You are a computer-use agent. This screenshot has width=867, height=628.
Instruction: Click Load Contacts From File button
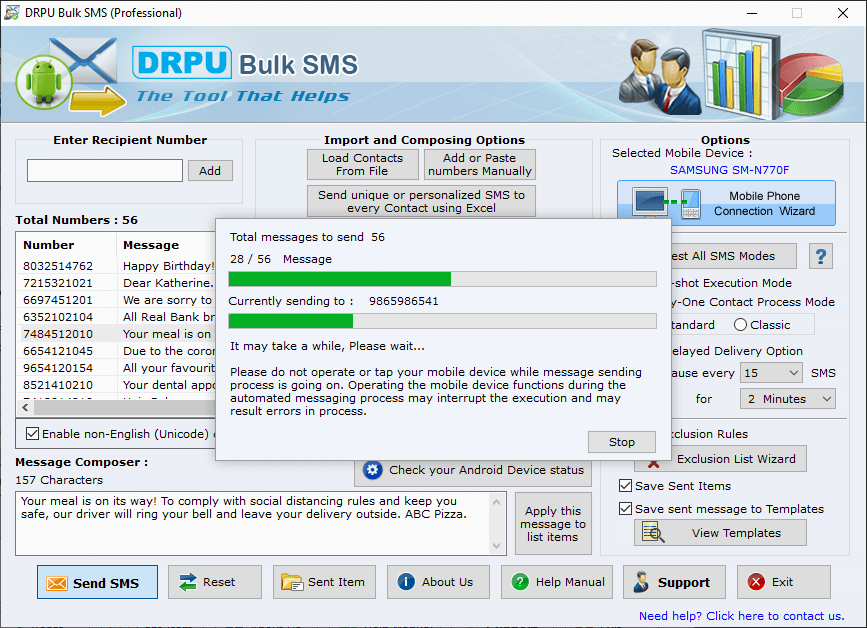coord(363,165)
